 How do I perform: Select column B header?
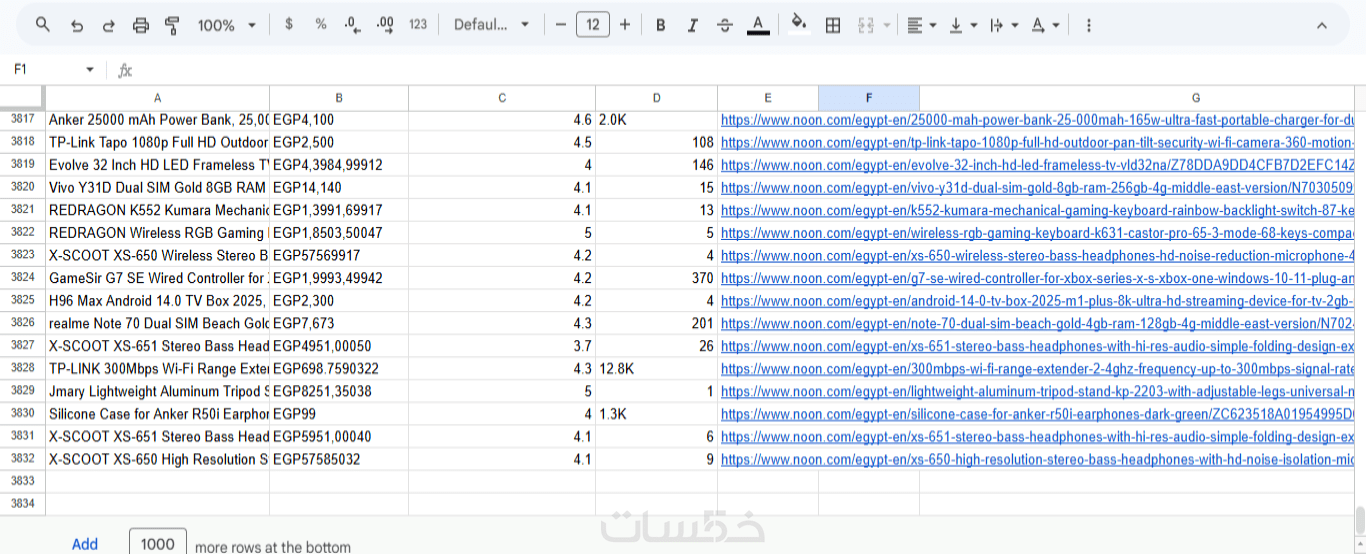339,98
